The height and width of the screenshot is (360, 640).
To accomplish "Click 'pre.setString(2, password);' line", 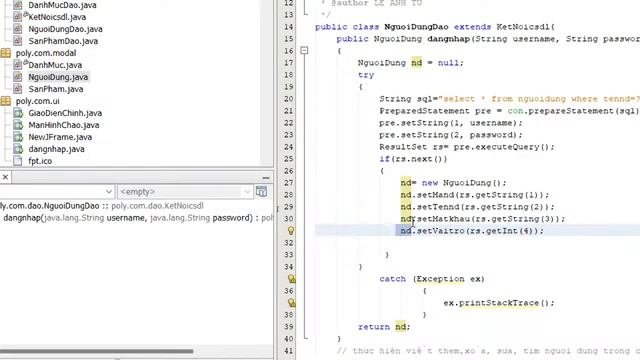I will click(451, 135).
